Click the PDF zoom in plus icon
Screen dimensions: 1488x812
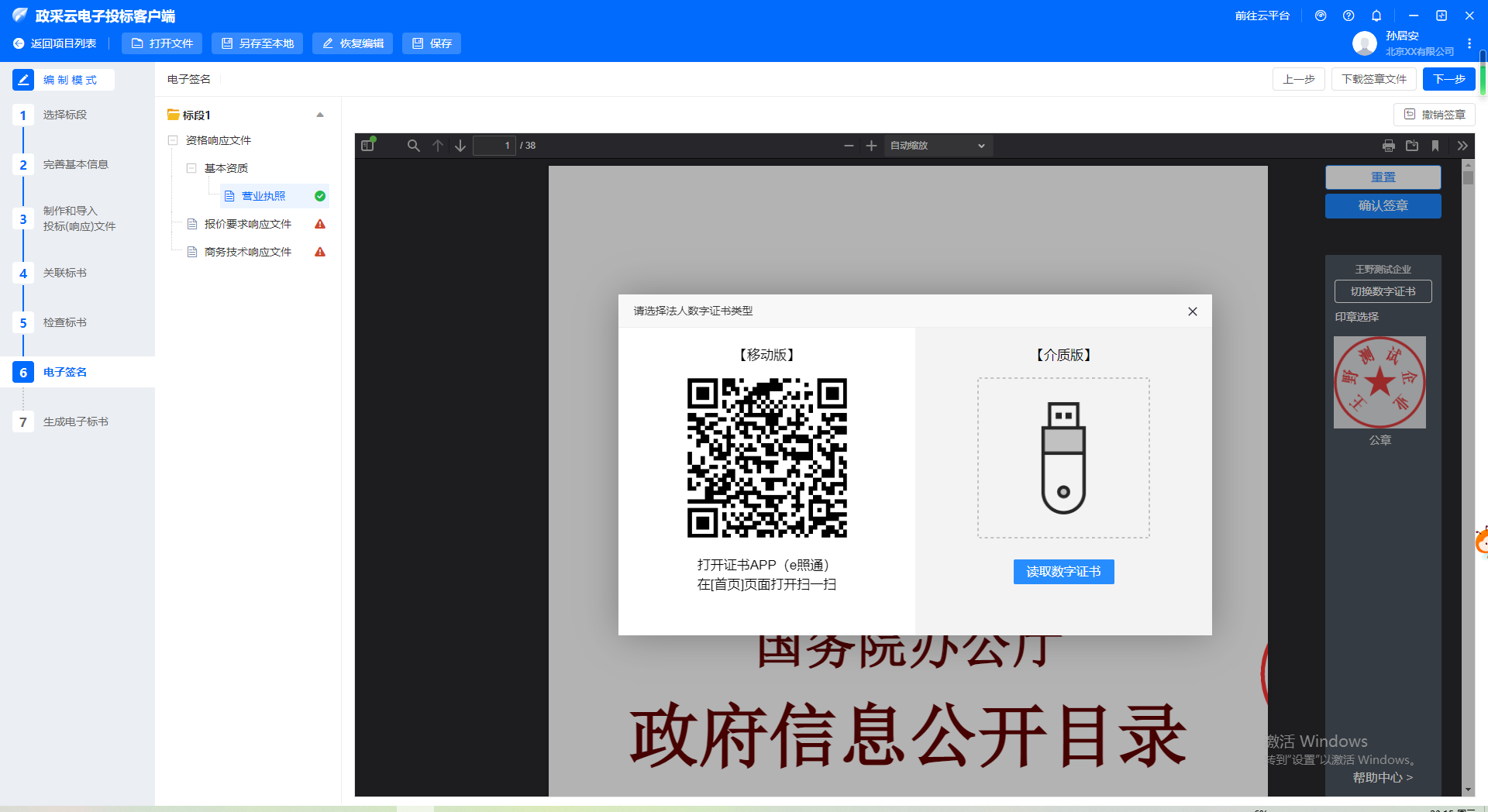coord(871,146)
